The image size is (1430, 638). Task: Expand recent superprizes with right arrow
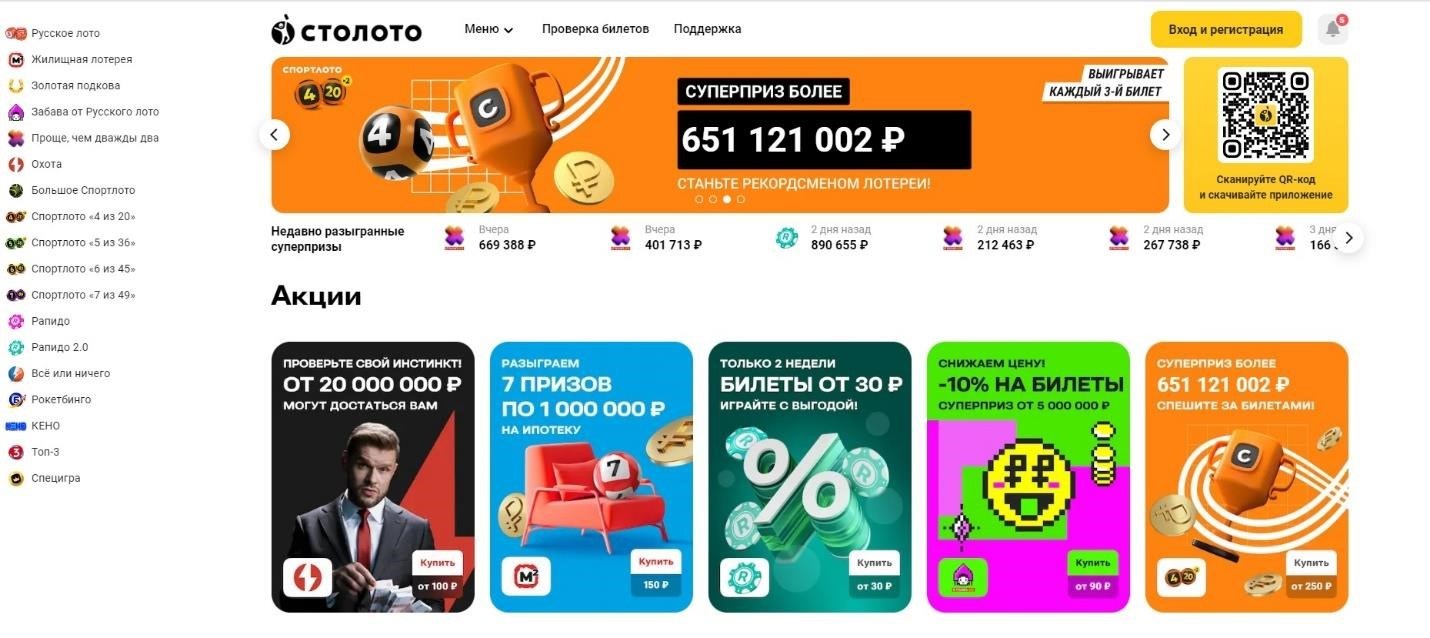(1348, 238)
